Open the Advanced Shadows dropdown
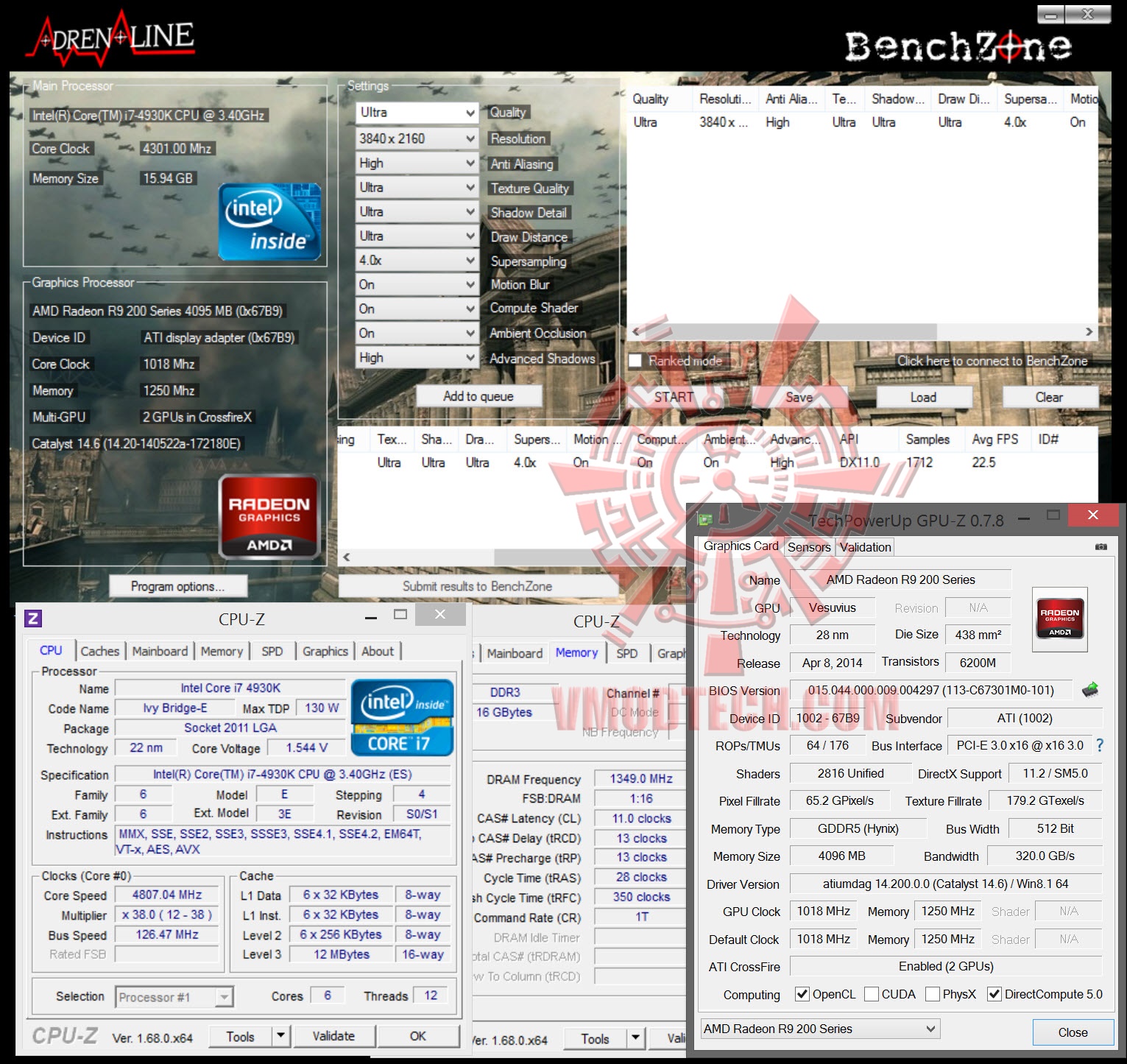Screen dimensions: 1127x1064 417,357
